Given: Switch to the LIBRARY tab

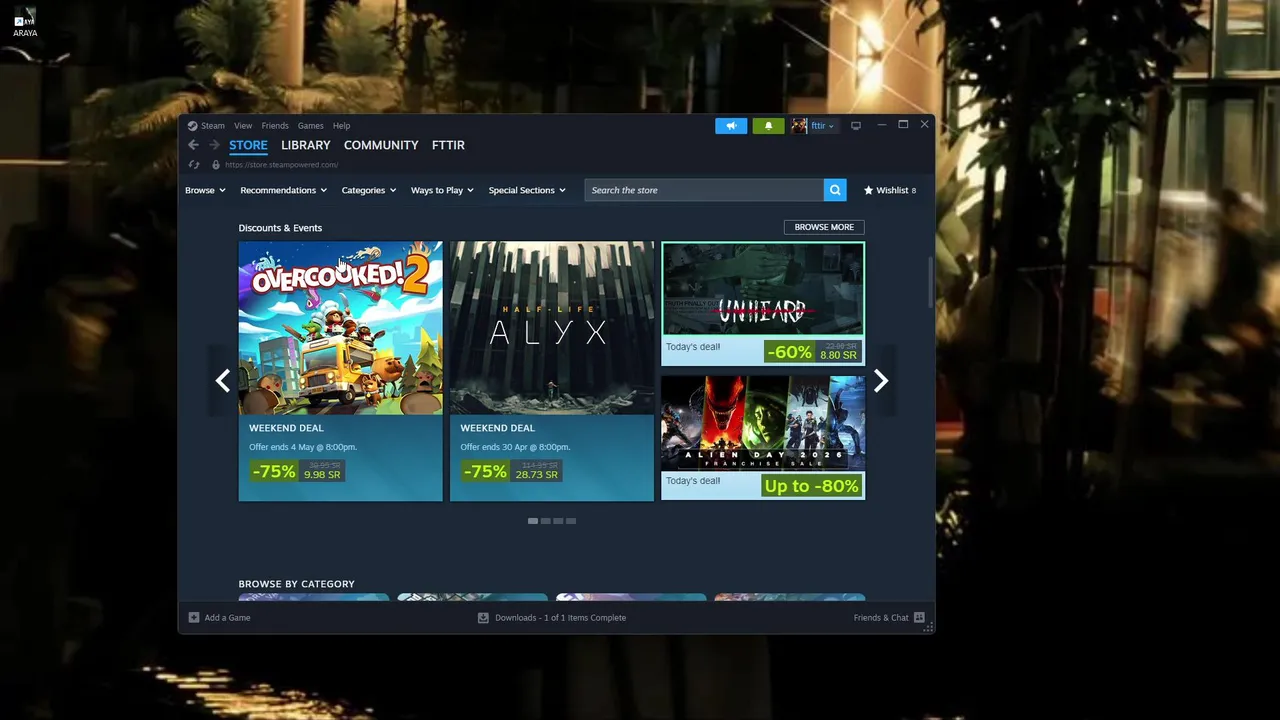Looking at the screenshot, I should click(x=305, y=145).
